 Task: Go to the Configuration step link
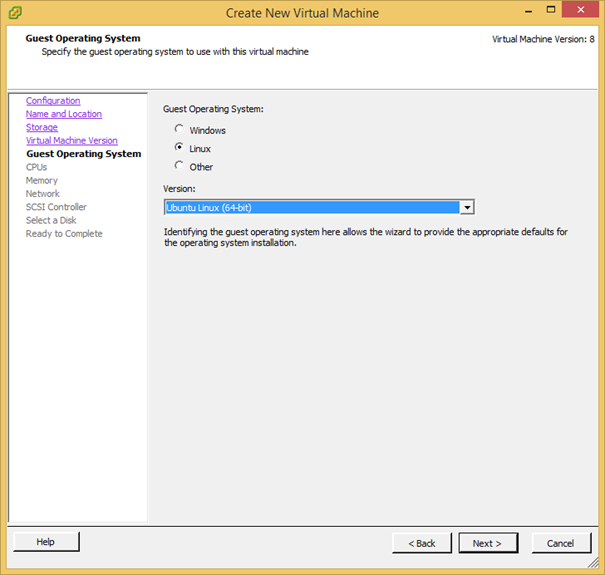click(x=53, y=101)
